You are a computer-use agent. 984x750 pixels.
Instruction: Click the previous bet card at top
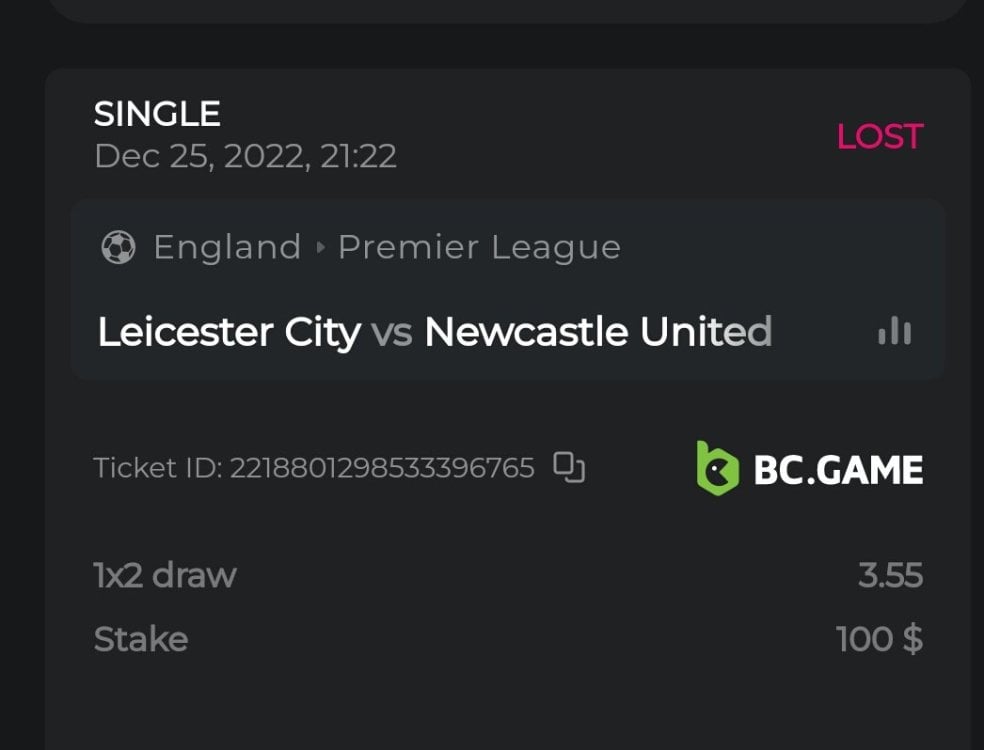point(507,10)
